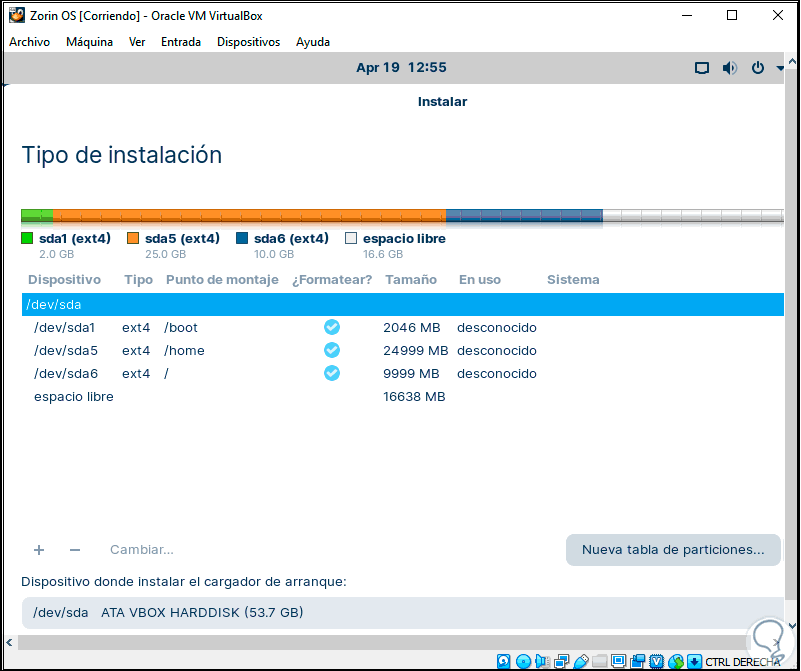The image size is (801, 671).
Task: Click the Nueva tabla de particiones button
Action: 673,549
